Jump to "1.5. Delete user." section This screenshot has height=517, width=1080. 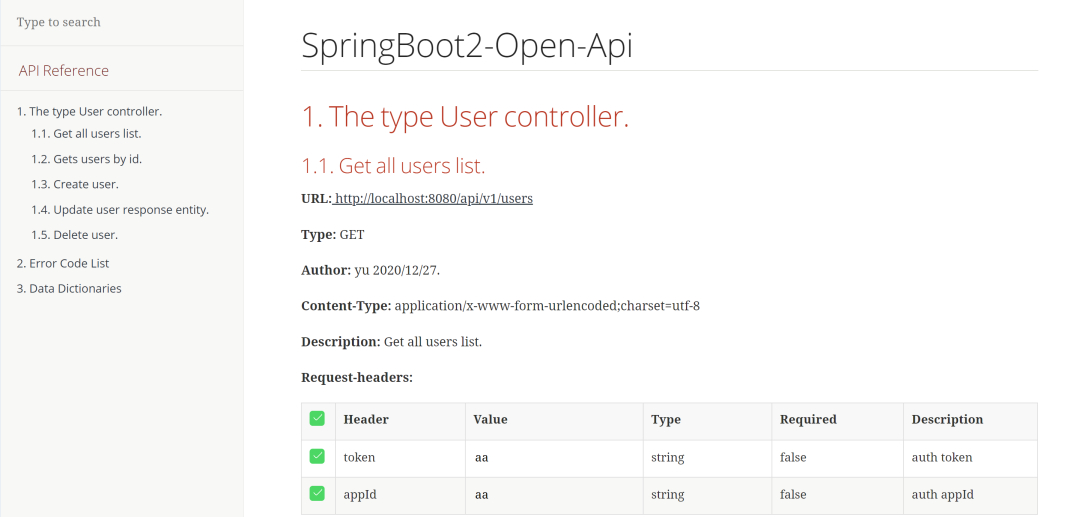pyautogui.click(x=75, y=235)
